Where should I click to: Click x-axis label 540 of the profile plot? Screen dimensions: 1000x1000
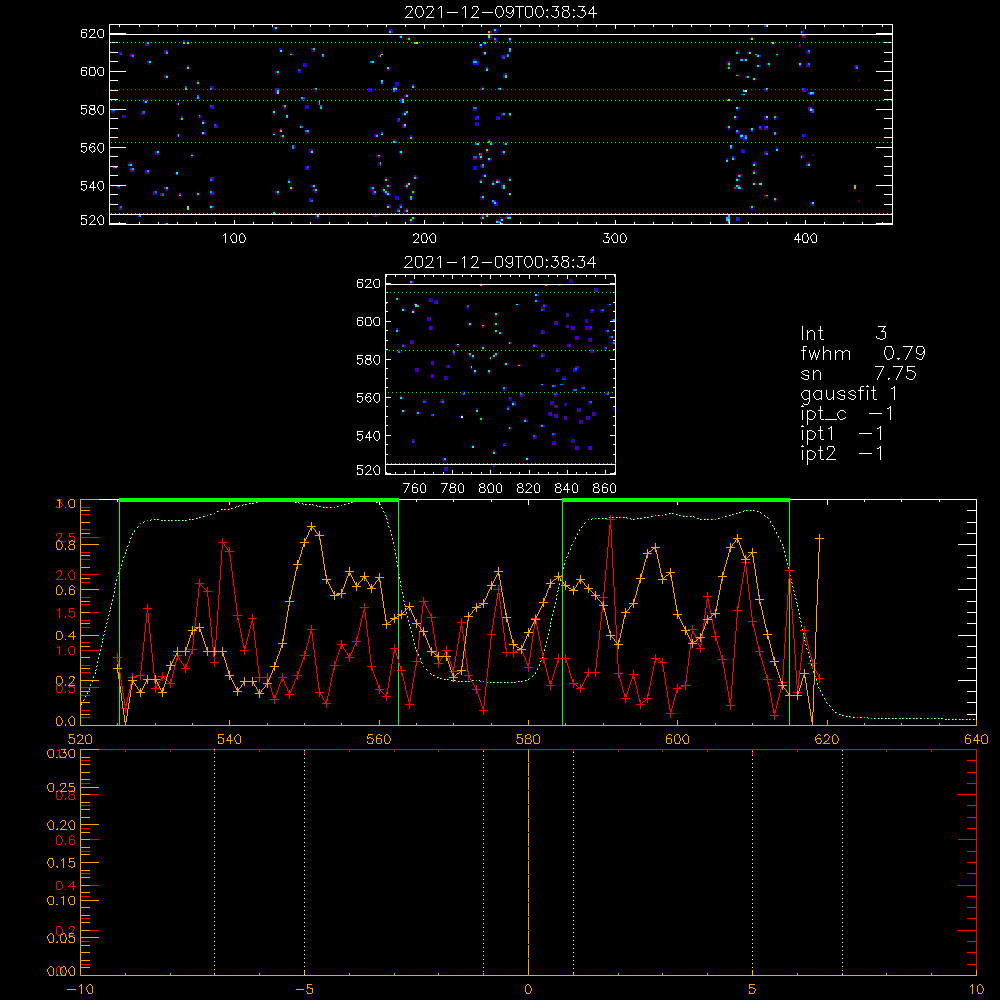(230, 739)
